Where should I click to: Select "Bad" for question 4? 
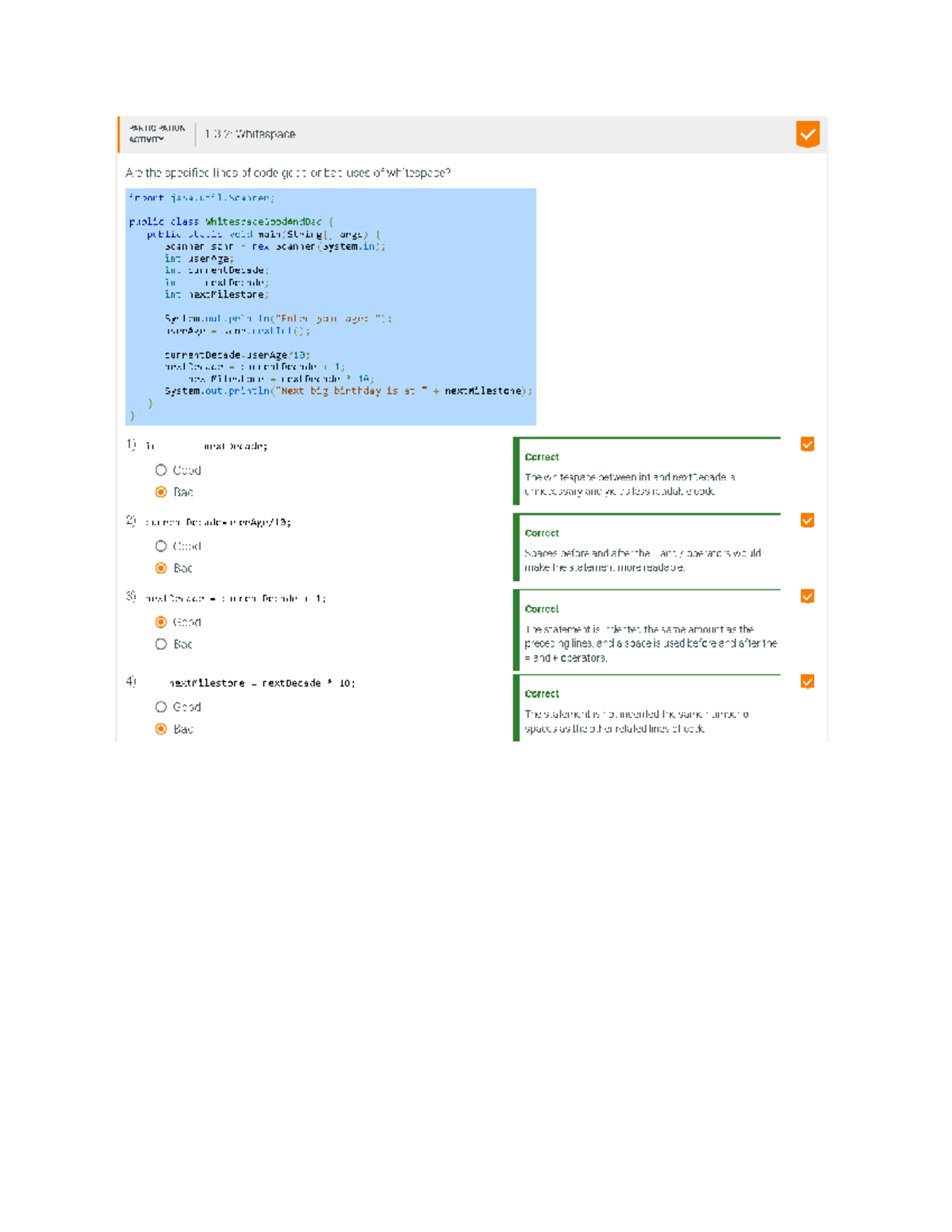162,728
